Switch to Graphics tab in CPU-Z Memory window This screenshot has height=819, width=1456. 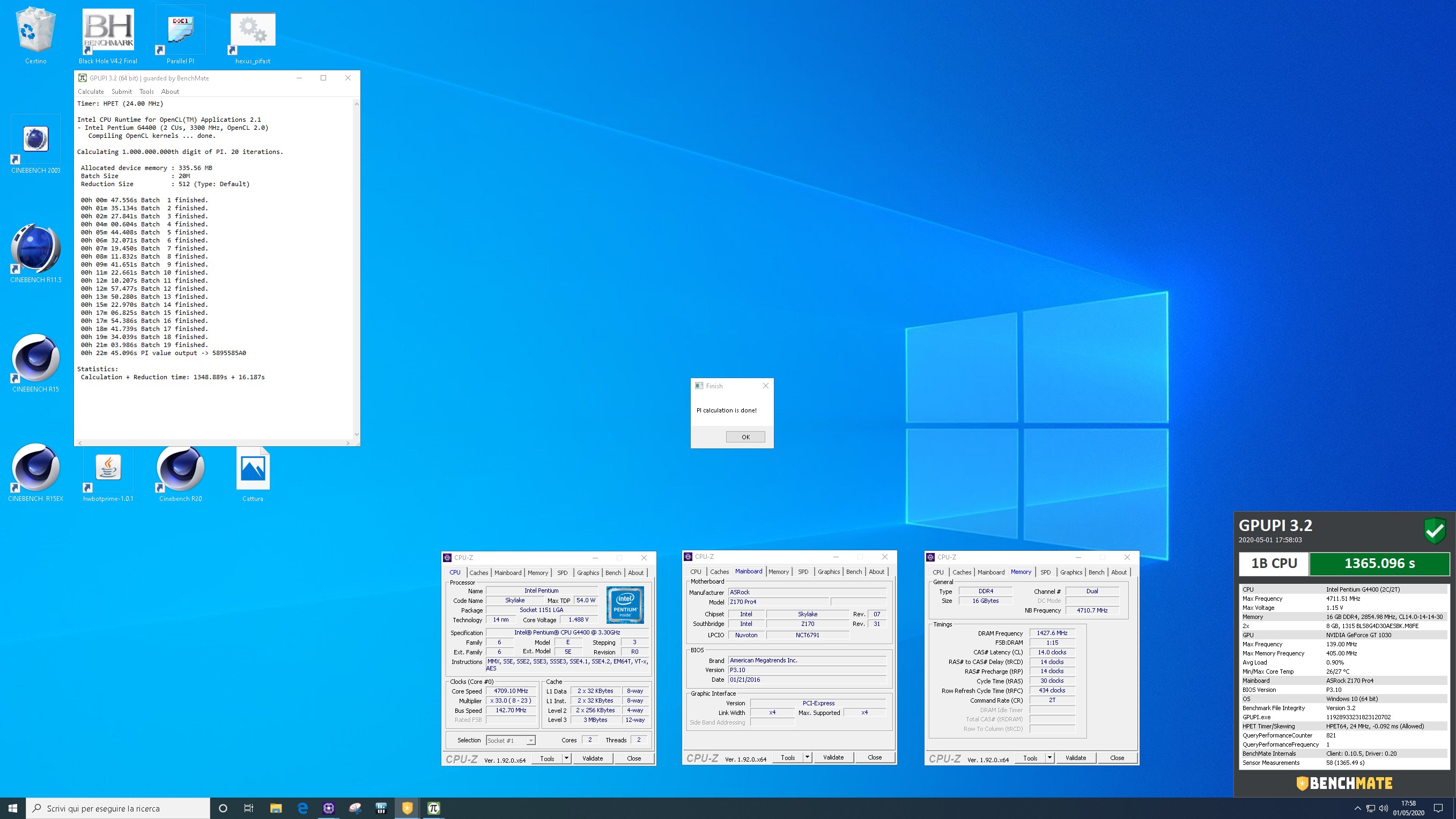[1071, 572]
